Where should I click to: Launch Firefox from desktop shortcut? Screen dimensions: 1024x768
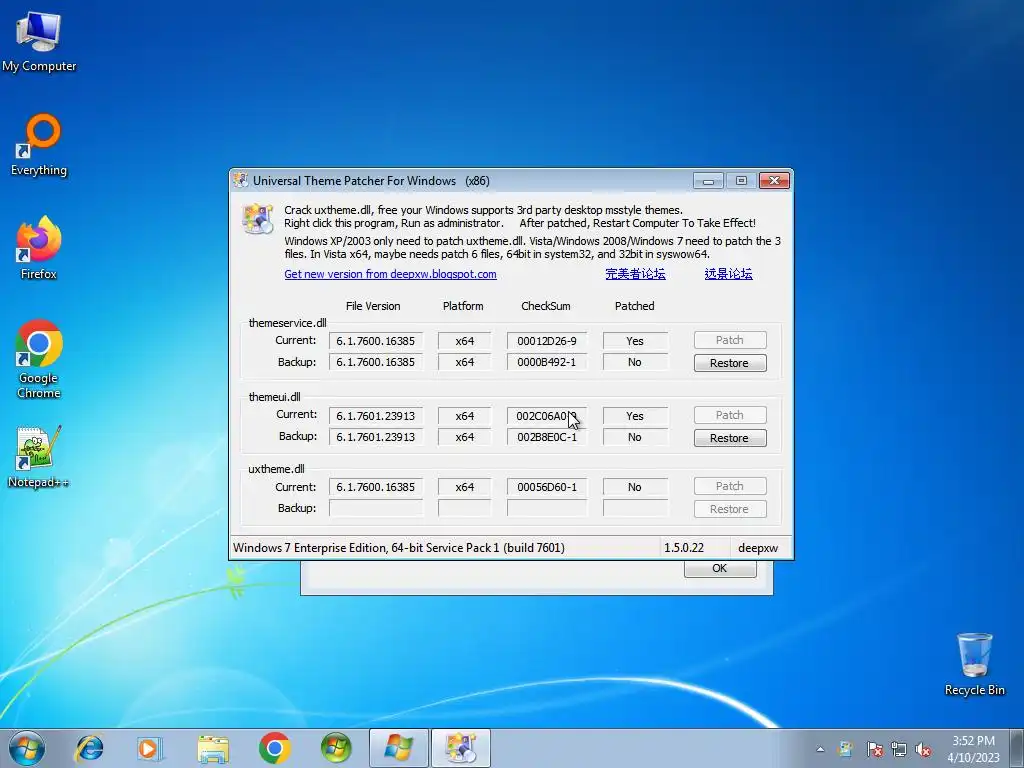39,248
